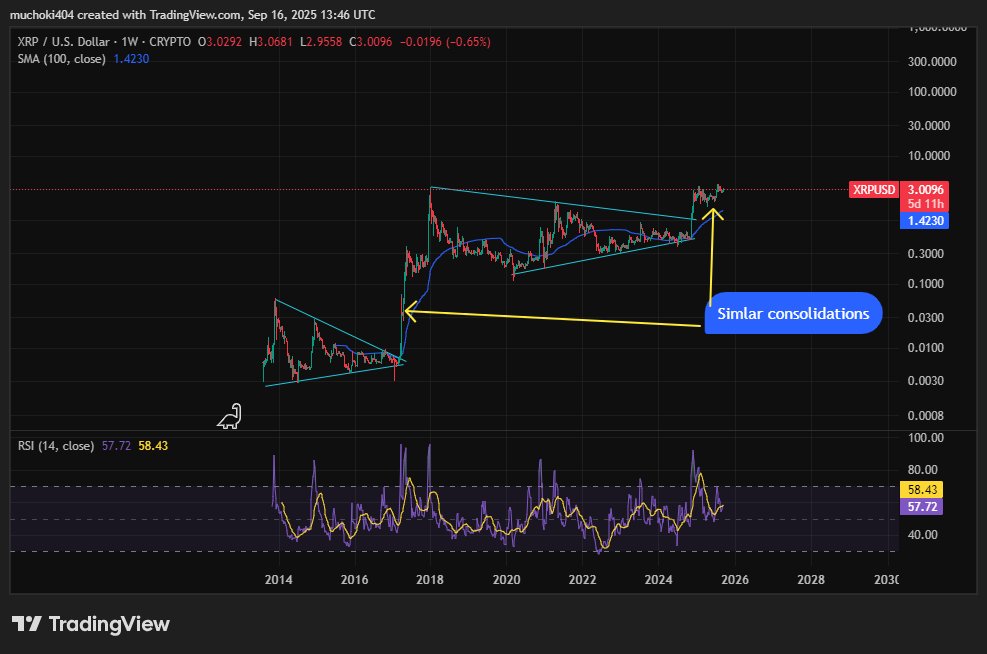Click the 40.00 RSI scale label
987x654 pixels.
[x=922, y=534]
